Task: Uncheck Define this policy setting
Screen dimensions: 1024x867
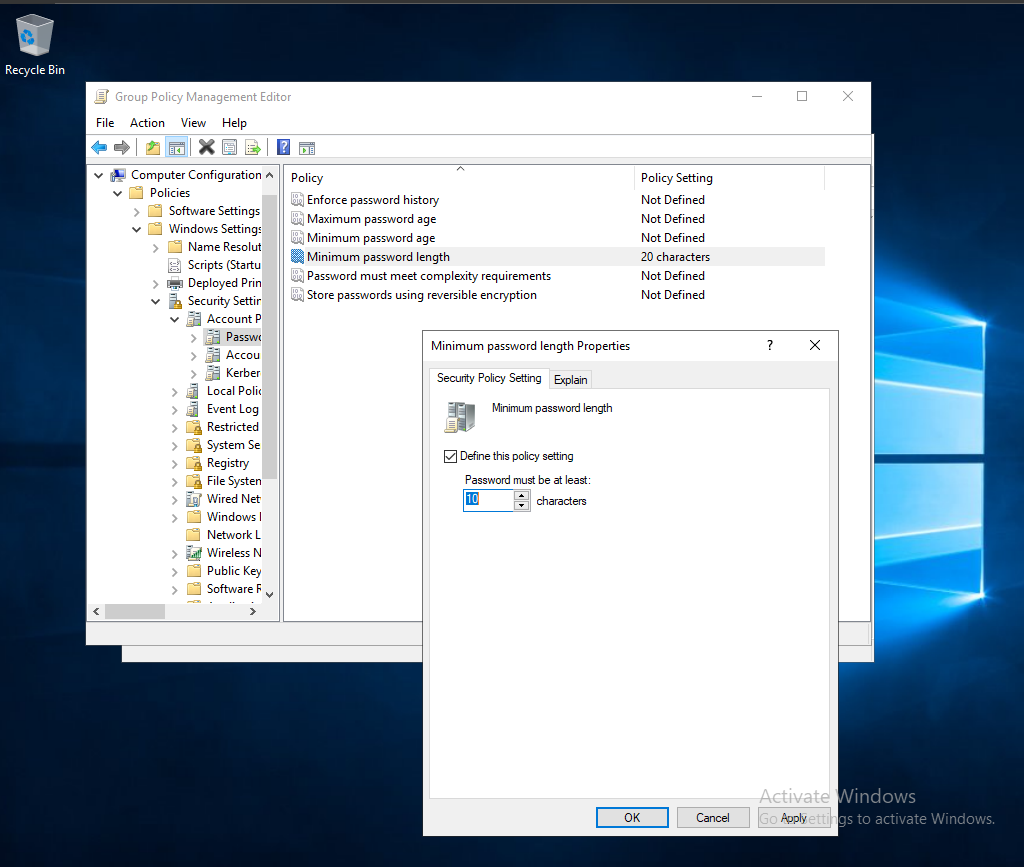Action: pos(450,456)
